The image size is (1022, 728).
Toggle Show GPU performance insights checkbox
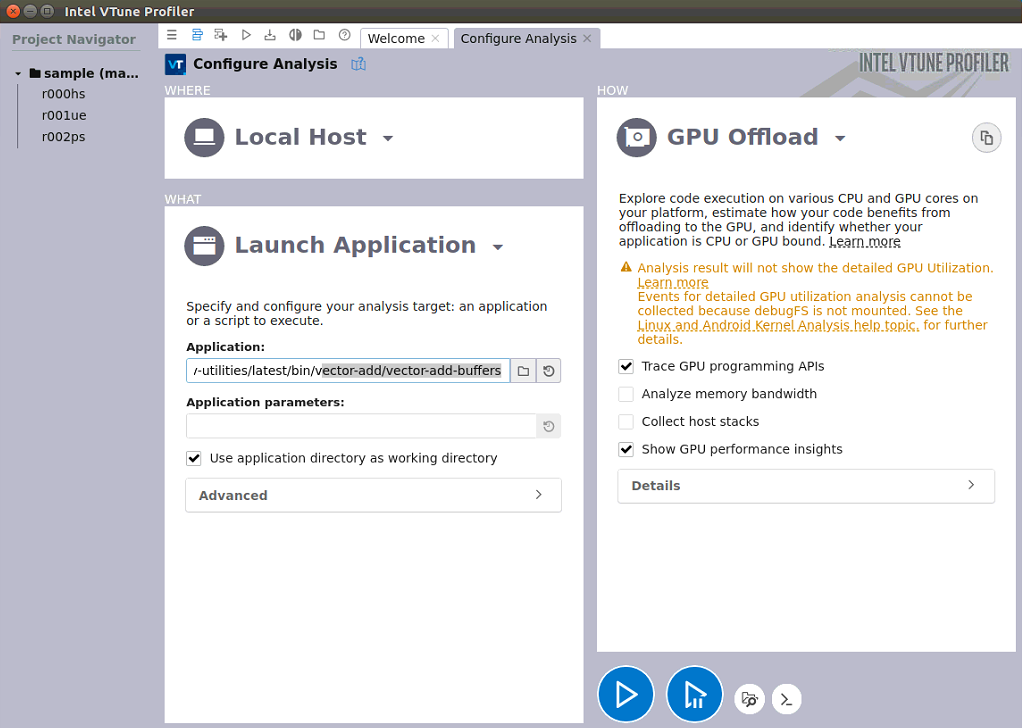tap(626, 449)
